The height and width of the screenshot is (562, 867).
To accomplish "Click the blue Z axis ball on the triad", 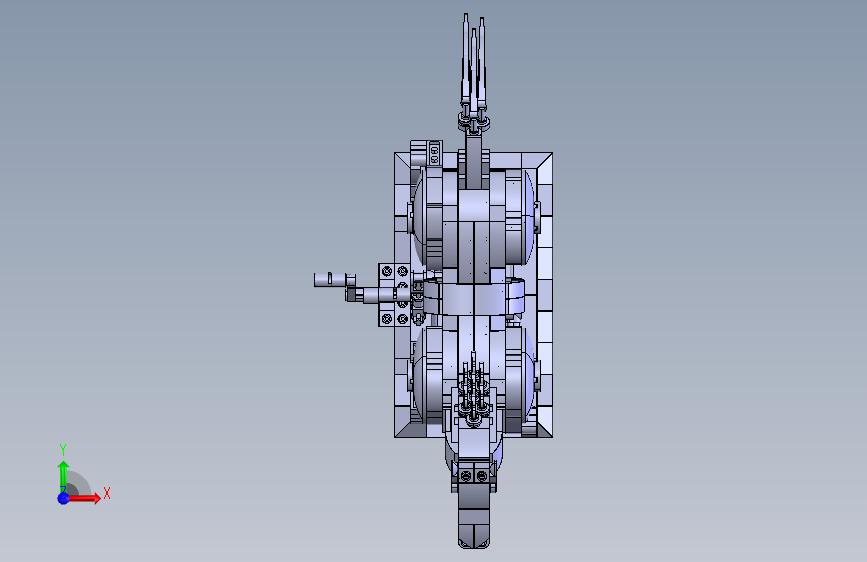I will point(63,498).
